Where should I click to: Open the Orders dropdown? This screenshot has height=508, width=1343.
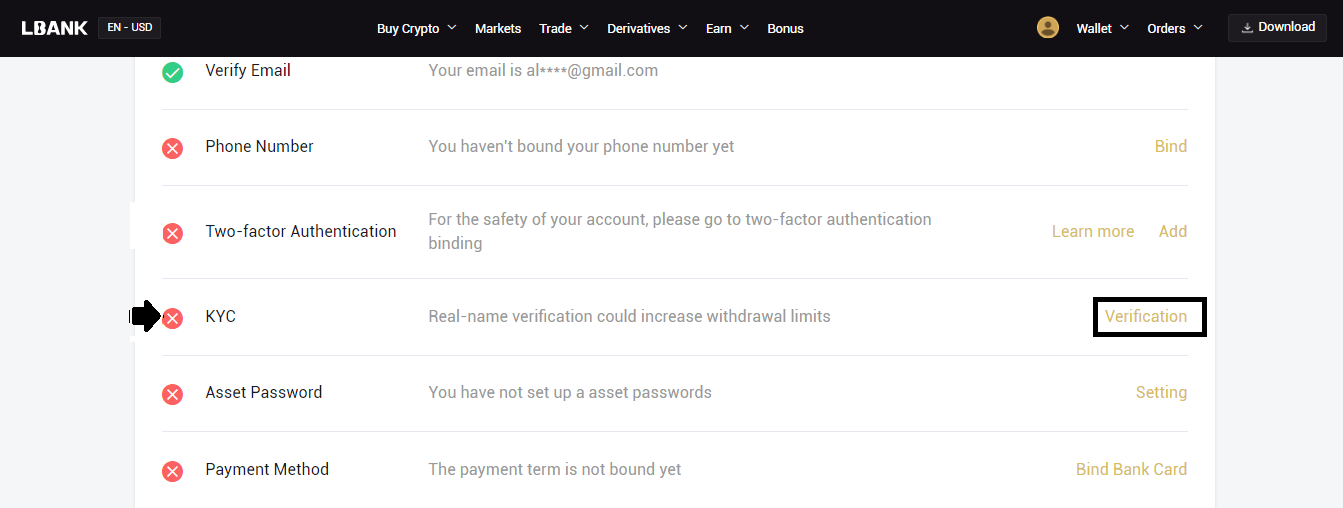tap(1175, 28)
